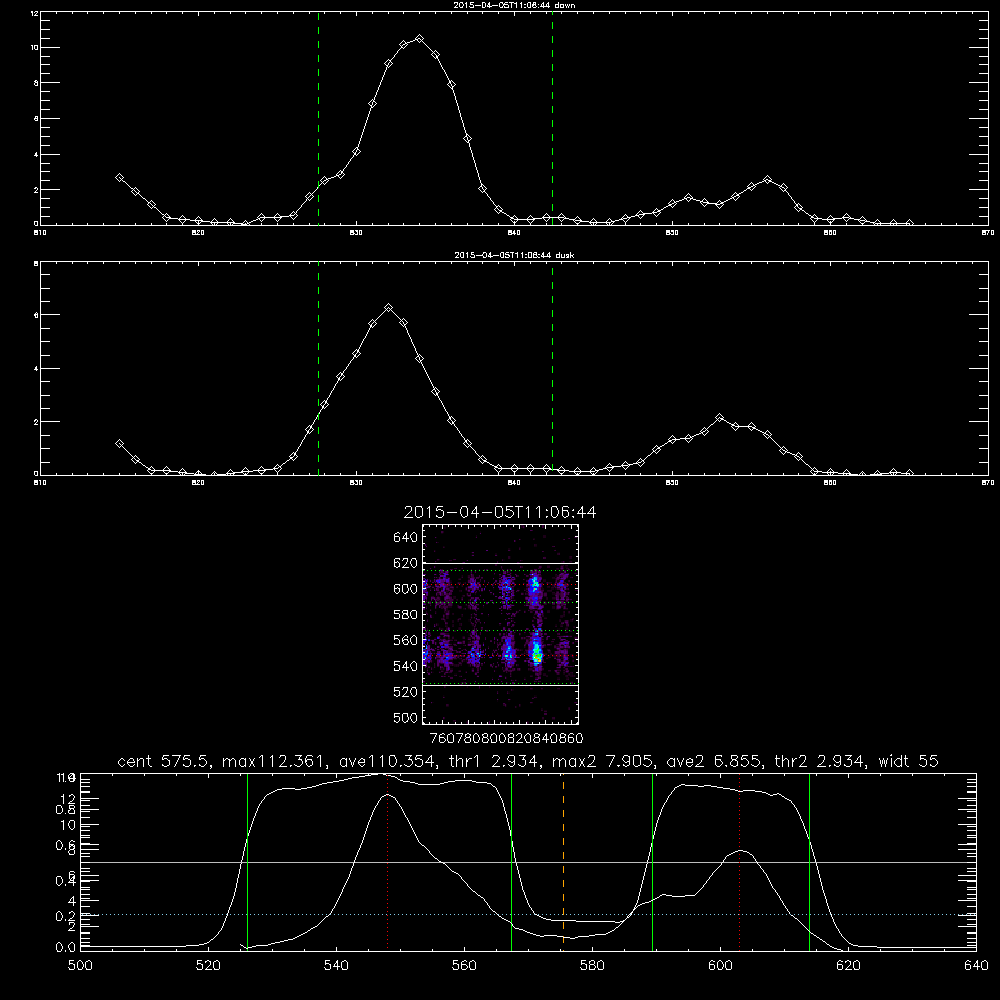Click dusk plot y-axis label '6'
Image resolution: width=1000 pixels, height=1000 pixels.
(x=36, y=315)
